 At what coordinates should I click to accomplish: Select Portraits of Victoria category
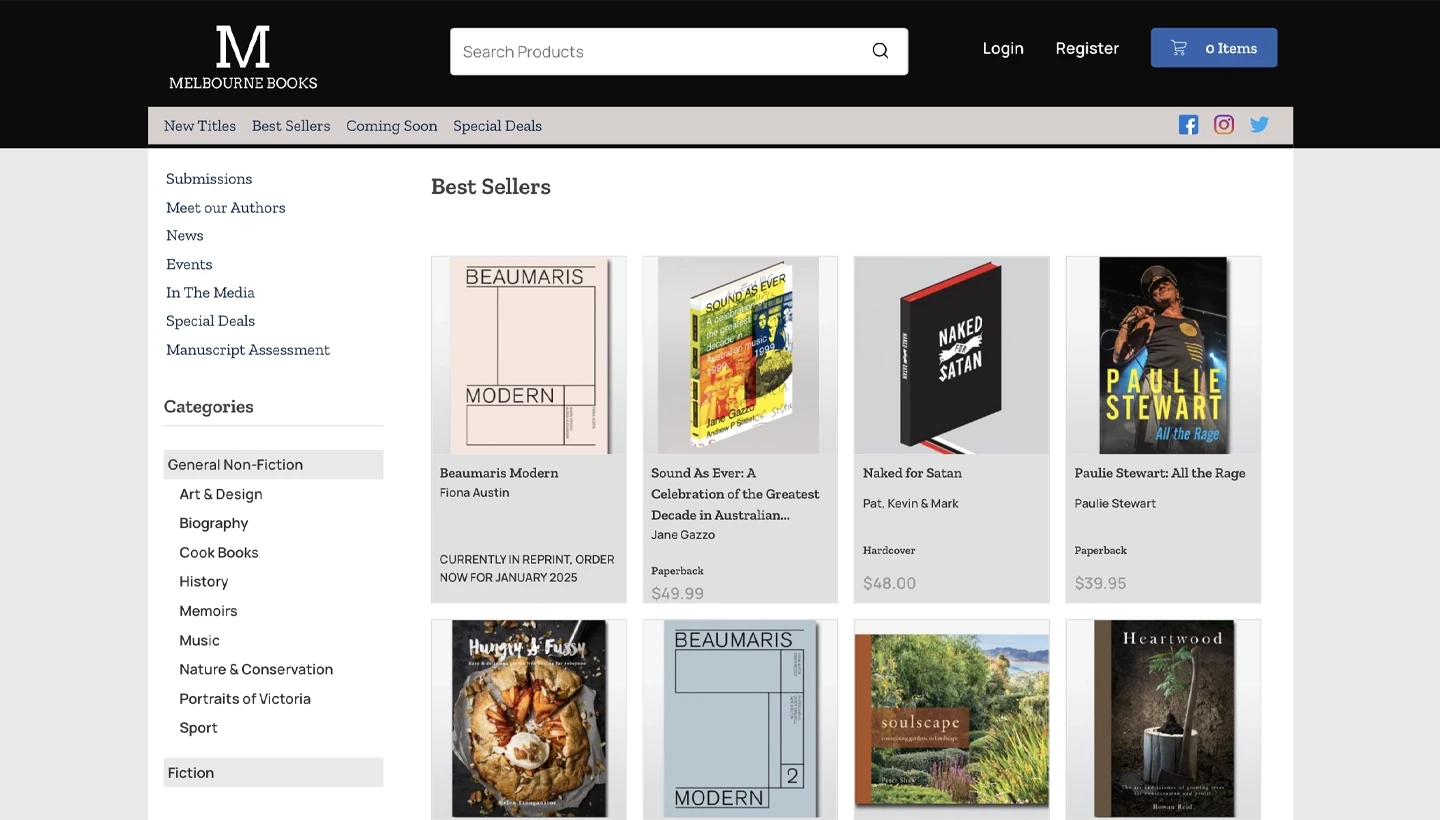245,699
